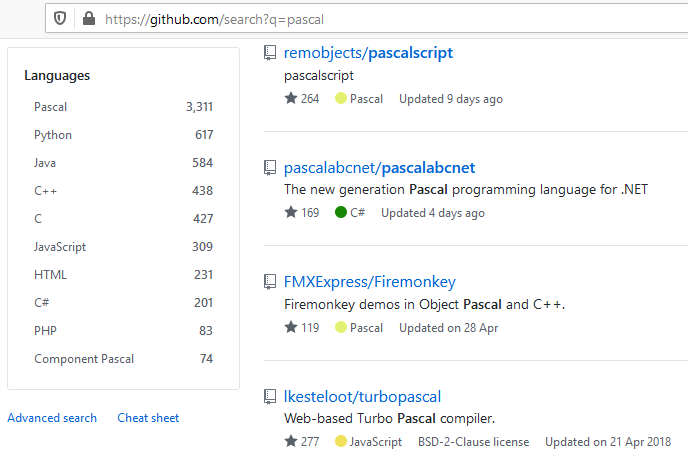Viewport: 688px width, 456px height.
Task: Click the address bar padlock icon
Action: (x=88, y=18)
